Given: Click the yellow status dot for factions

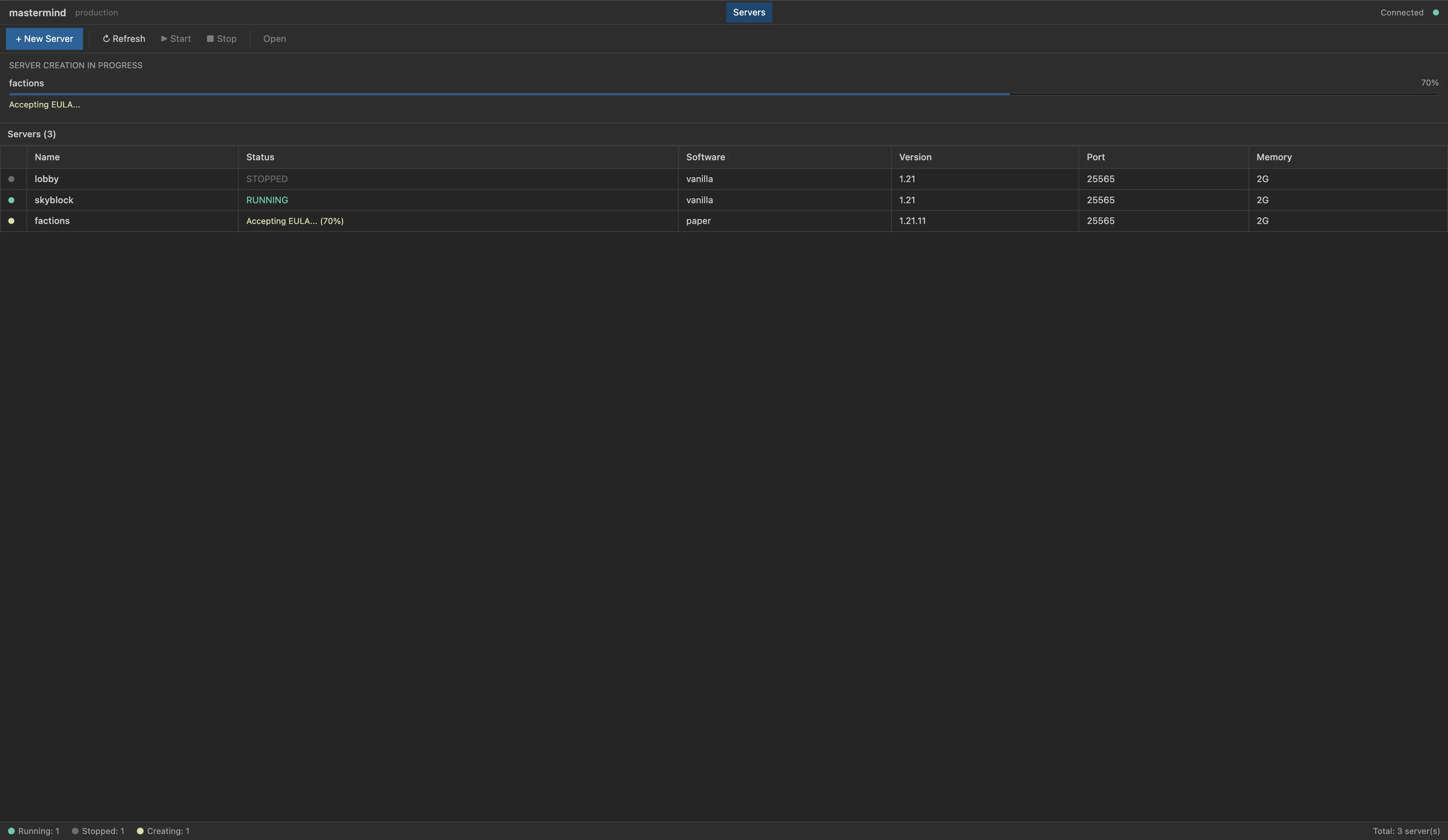Looking at the screenshot, I should 11,221.
